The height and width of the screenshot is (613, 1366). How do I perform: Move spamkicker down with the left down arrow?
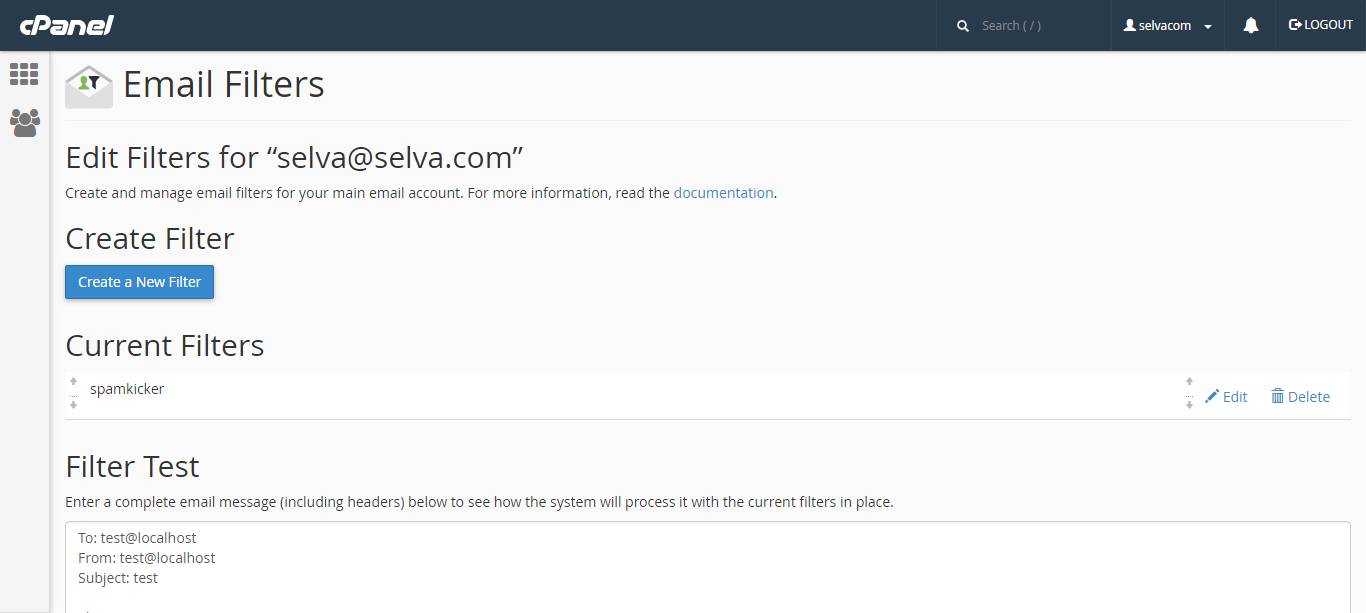tap(73, 405)
